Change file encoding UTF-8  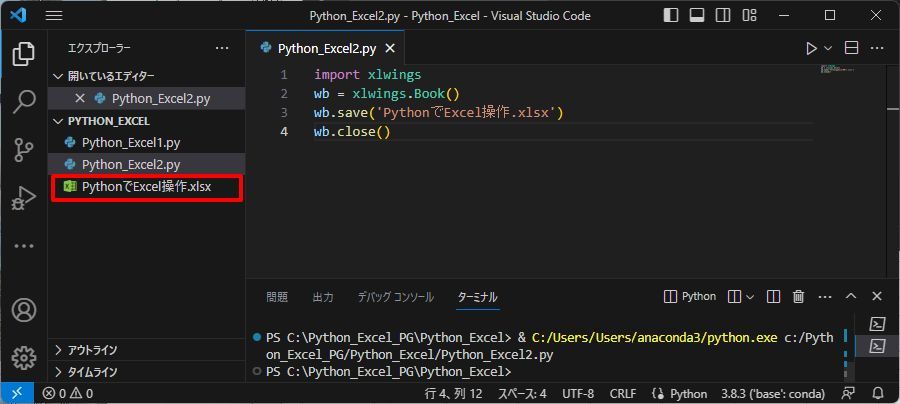coord(578,394)
